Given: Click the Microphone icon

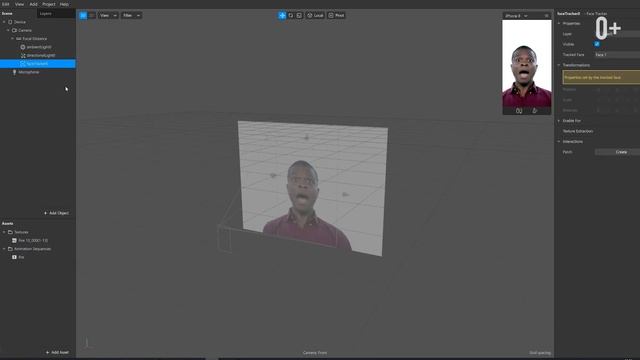Looking at the screenshot, I should pyautogui.click(x=14, y=72).
